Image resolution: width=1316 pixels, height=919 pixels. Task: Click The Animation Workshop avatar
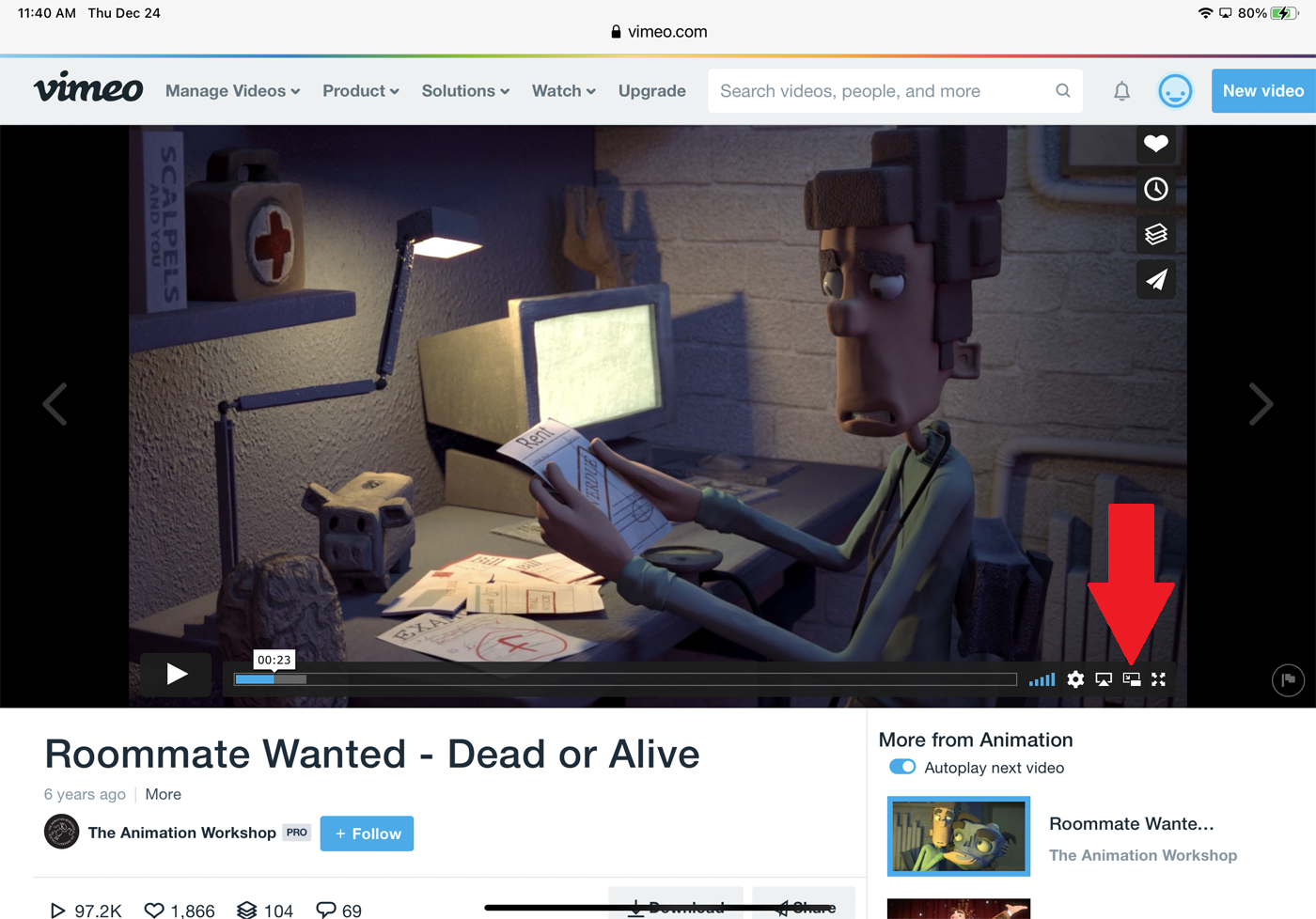pos(62,832)
